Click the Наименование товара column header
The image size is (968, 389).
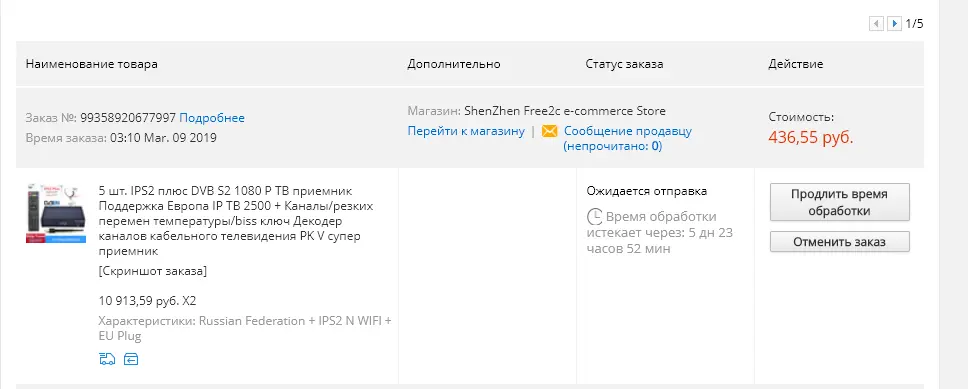pos(91,64)
